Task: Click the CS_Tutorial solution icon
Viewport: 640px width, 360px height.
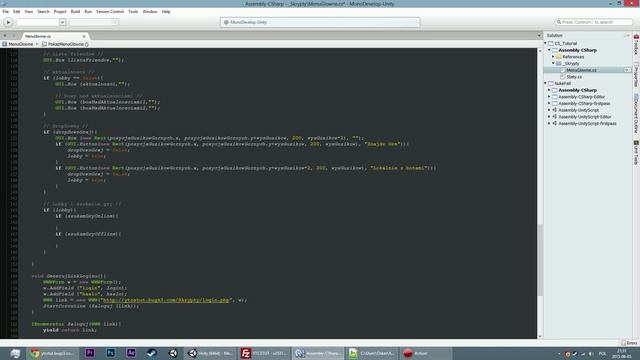Action: (x=551, y=43)
